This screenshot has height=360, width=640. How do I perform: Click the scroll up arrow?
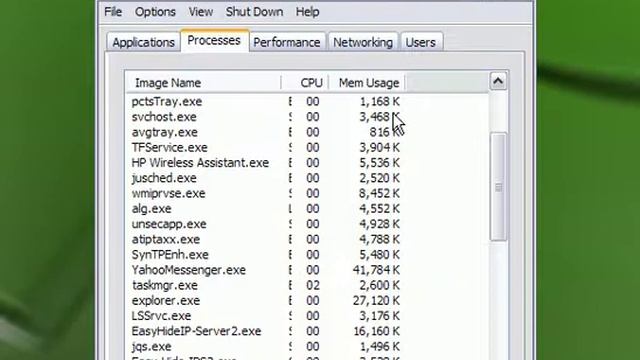(498, 81)
